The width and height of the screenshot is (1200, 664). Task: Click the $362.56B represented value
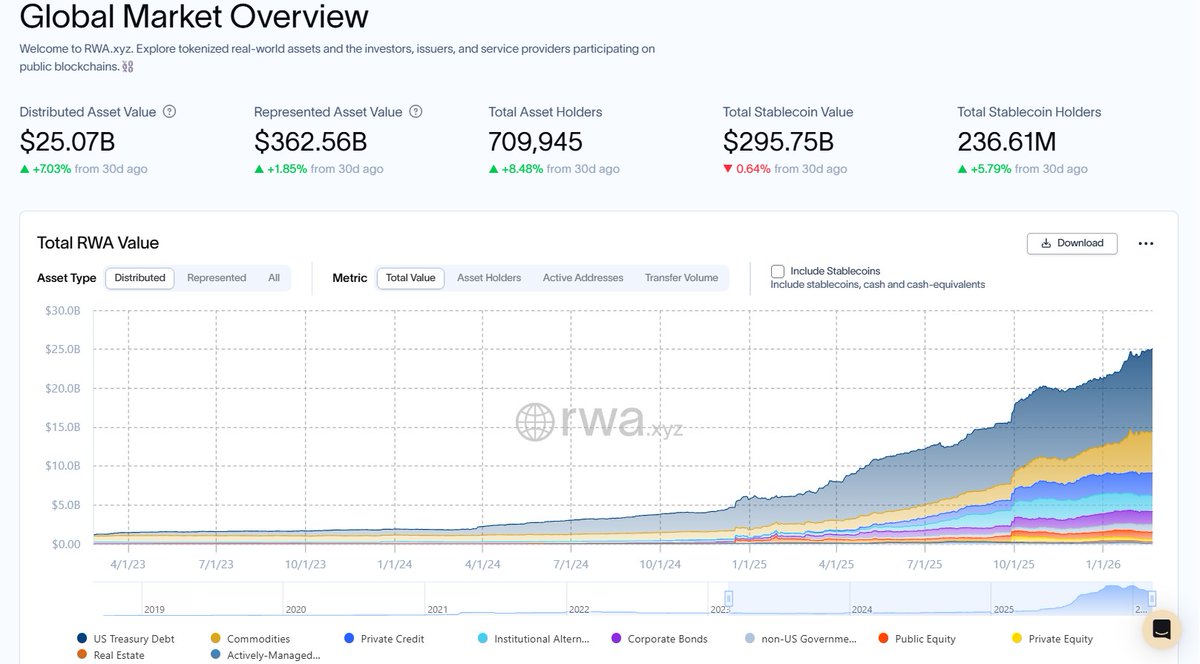pyautogui.click(x=310, y=141)
